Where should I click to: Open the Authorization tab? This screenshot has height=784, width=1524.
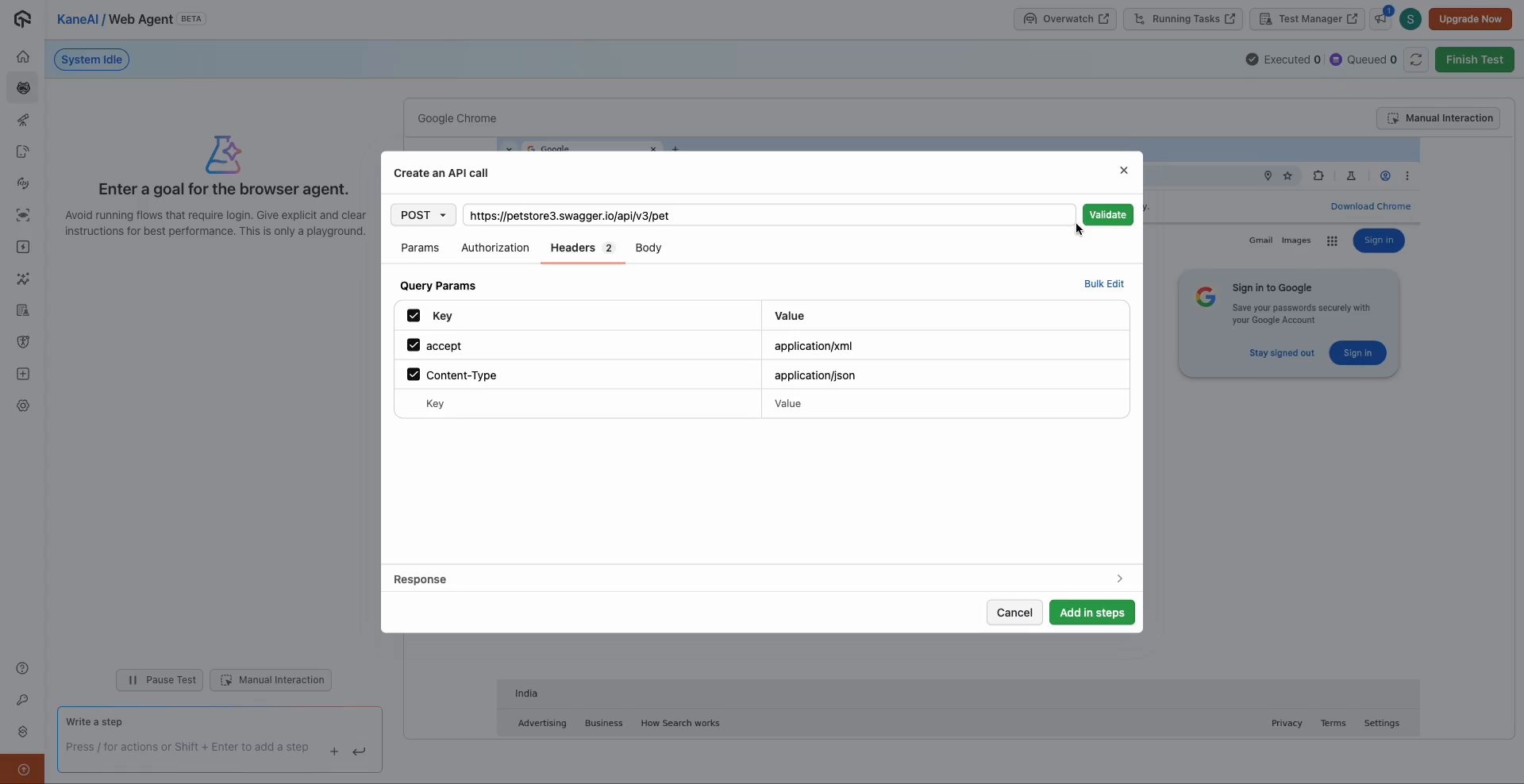tap(495, 248)
